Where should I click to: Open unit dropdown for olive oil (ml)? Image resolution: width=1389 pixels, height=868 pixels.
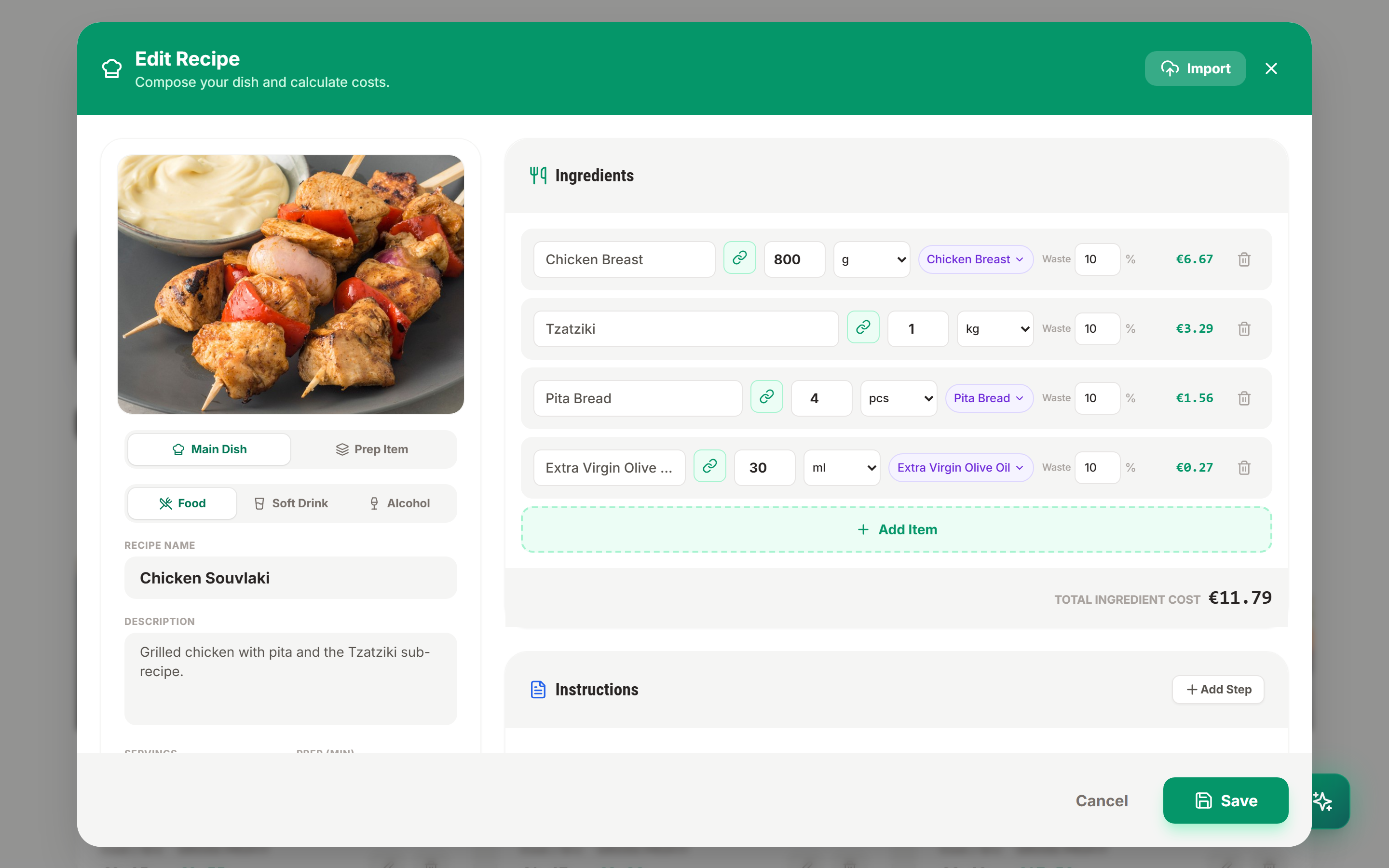[842, 468]
